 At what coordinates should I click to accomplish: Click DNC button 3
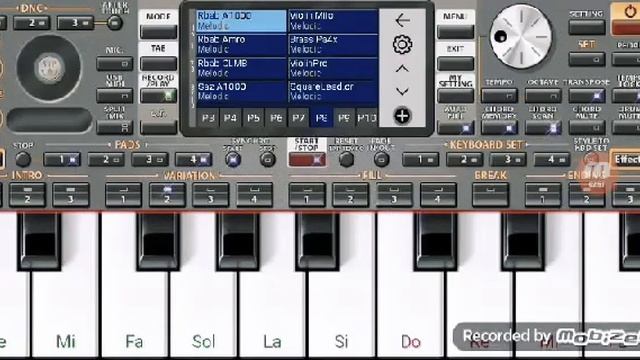(x=76, y=23)
